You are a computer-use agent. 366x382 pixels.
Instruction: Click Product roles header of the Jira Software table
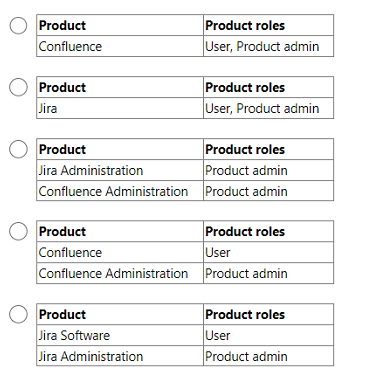click(268, 314)
